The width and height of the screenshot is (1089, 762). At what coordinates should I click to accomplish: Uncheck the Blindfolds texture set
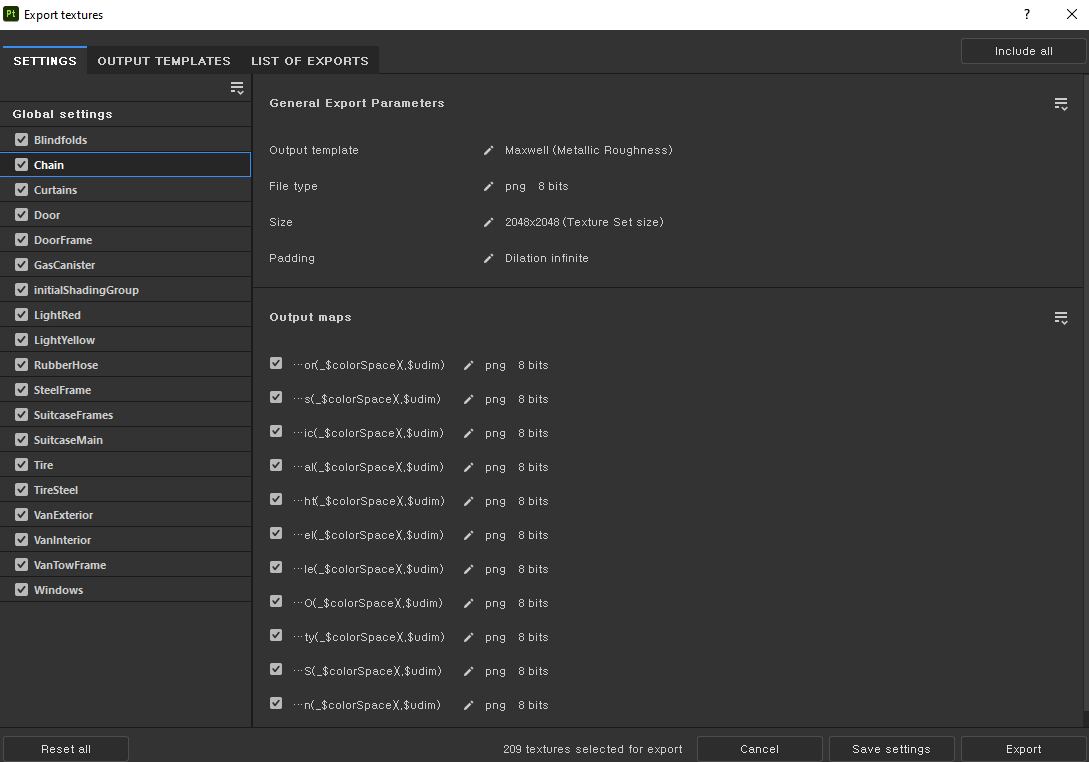tap(22, 140)
